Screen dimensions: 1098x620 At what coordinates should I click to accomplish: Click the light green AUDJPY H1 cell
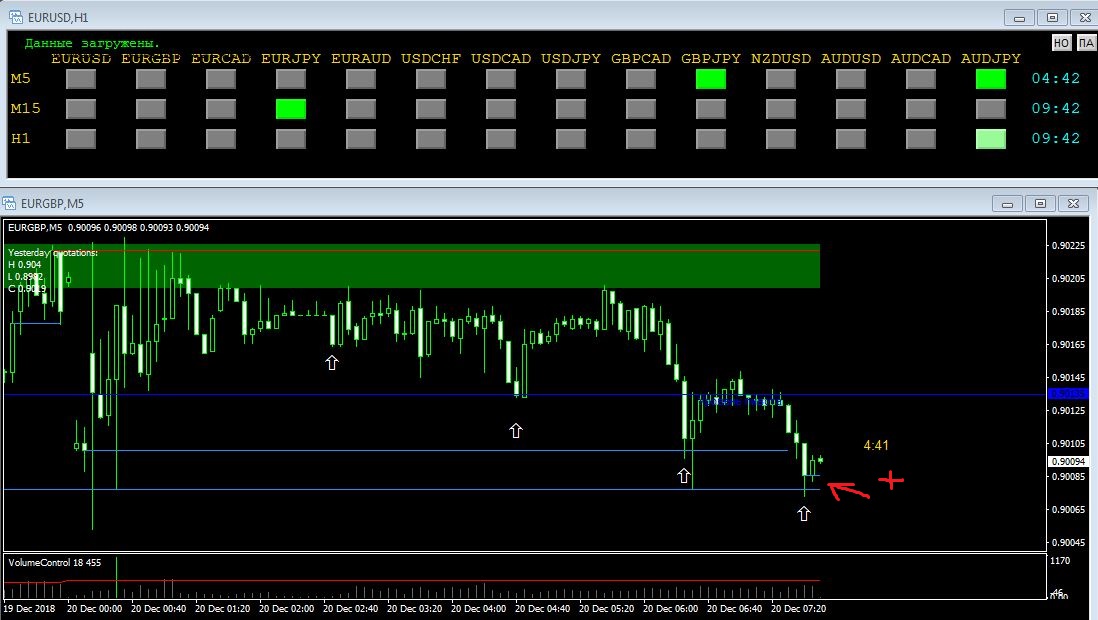(990, 139)
